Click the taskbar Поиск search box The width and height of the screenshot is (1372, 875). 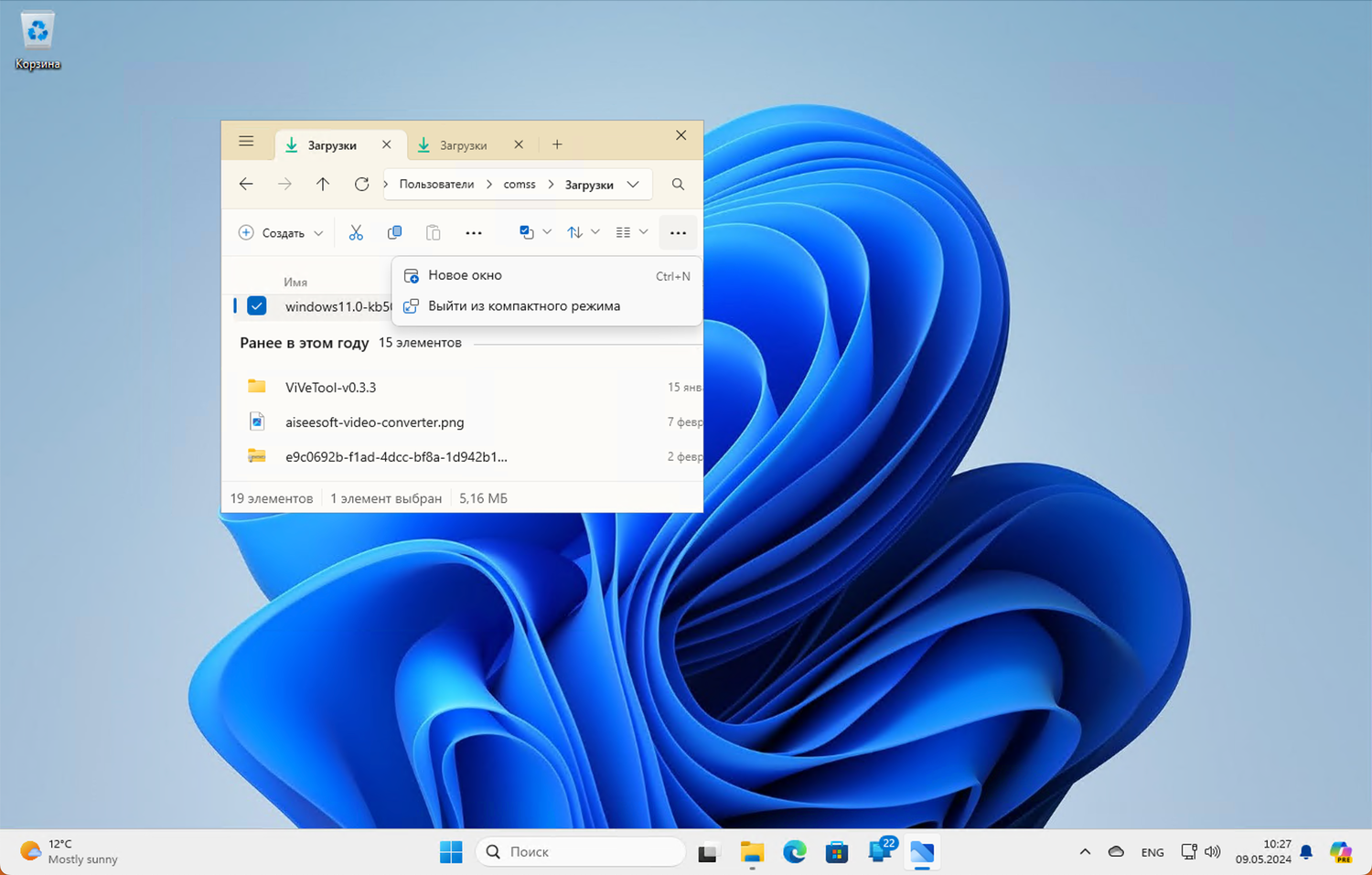click(581, 852)
